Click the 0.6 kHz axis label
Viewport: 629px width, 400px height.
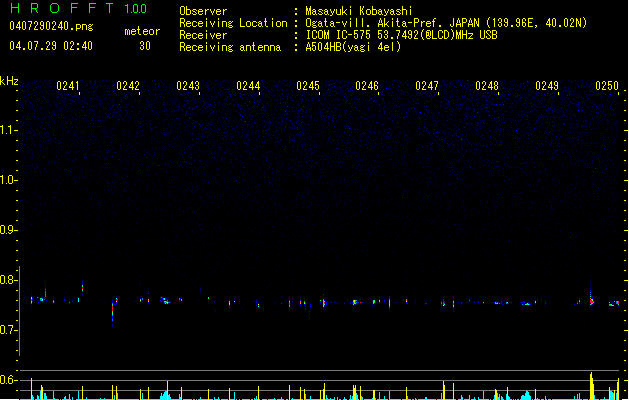click(8, 380)
